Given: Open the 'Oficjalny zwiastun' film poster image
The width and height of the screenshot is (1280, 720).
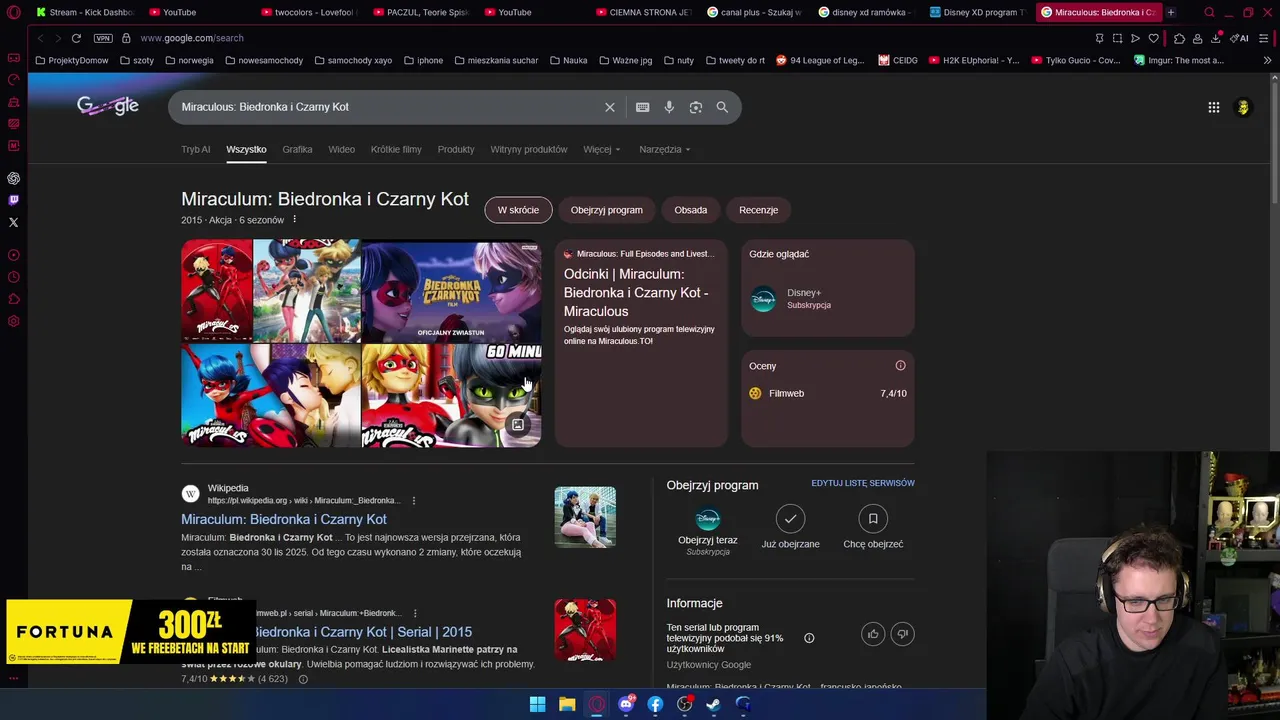Looking at the screenshot, I should [x=451, y=290].
